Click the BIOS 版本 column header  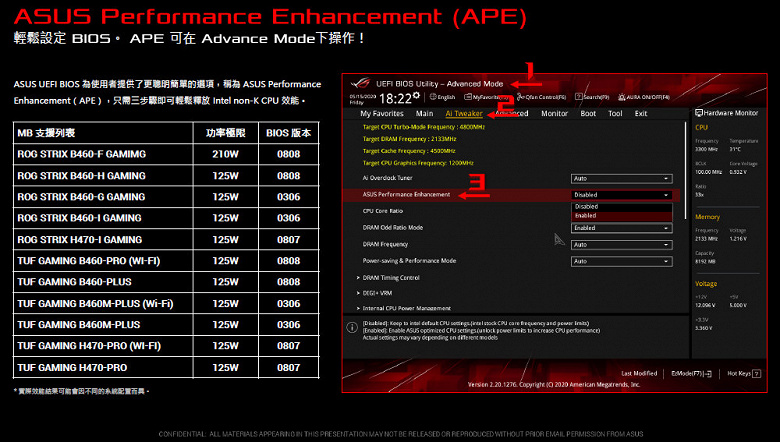click(289, 133)
